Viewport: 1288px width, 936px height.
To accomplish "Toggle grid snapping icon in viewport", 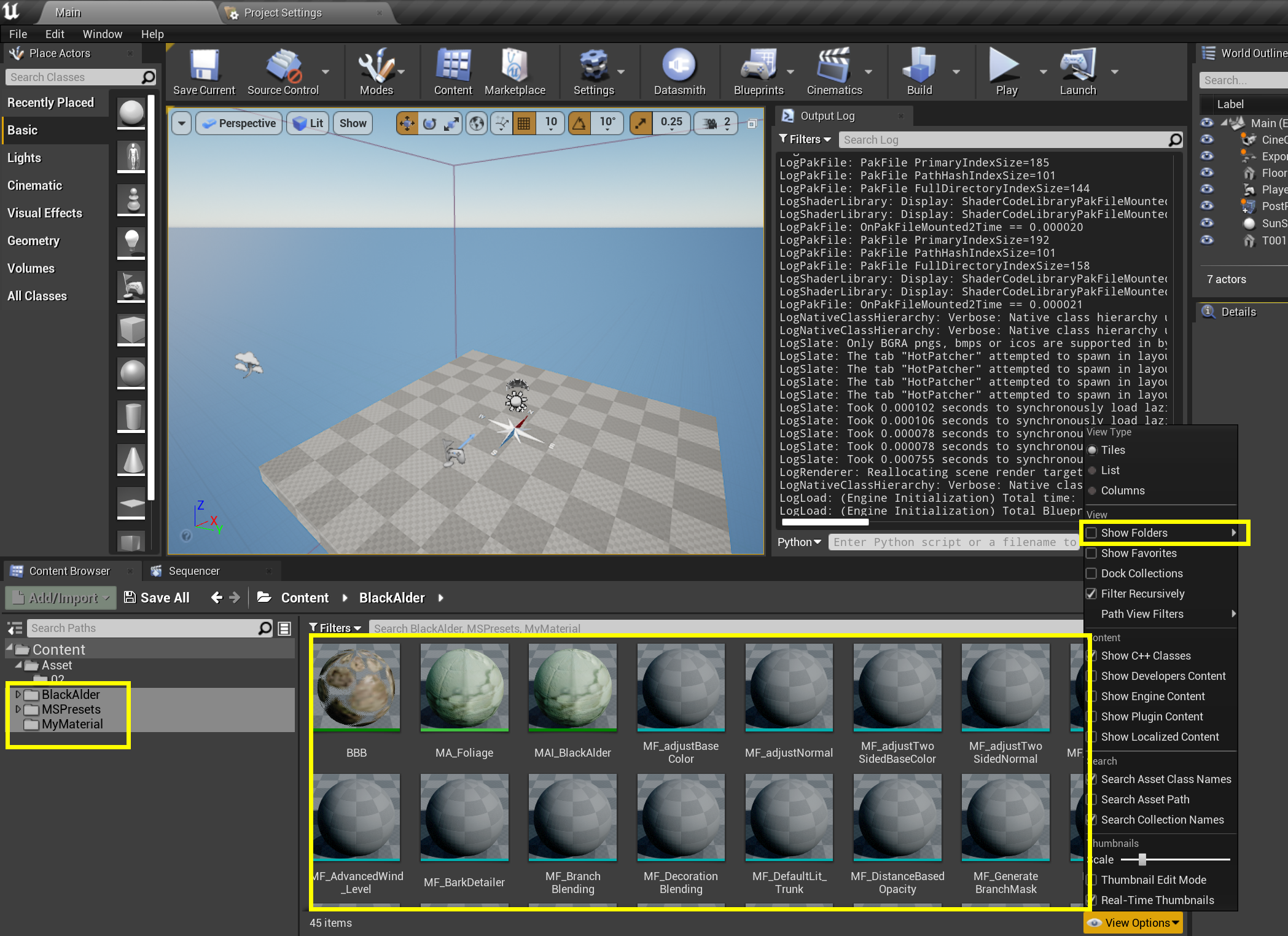I will tap(523, 123).
